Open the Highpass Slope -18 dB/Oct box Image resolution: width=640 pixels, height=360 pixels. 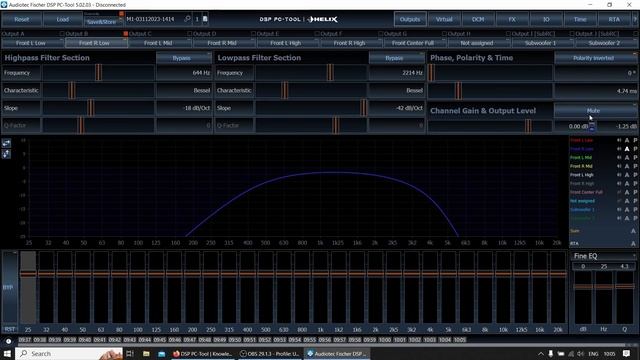[184, 108]
